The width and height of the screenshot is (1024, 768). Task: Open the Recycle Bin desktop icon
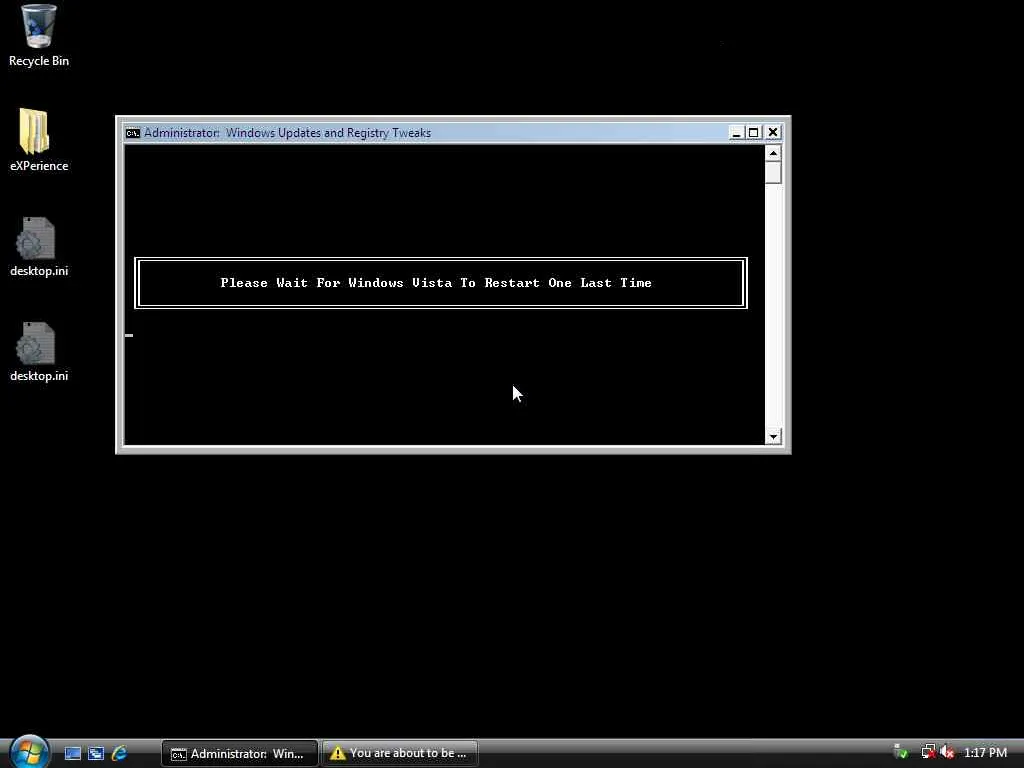(38, 36)
